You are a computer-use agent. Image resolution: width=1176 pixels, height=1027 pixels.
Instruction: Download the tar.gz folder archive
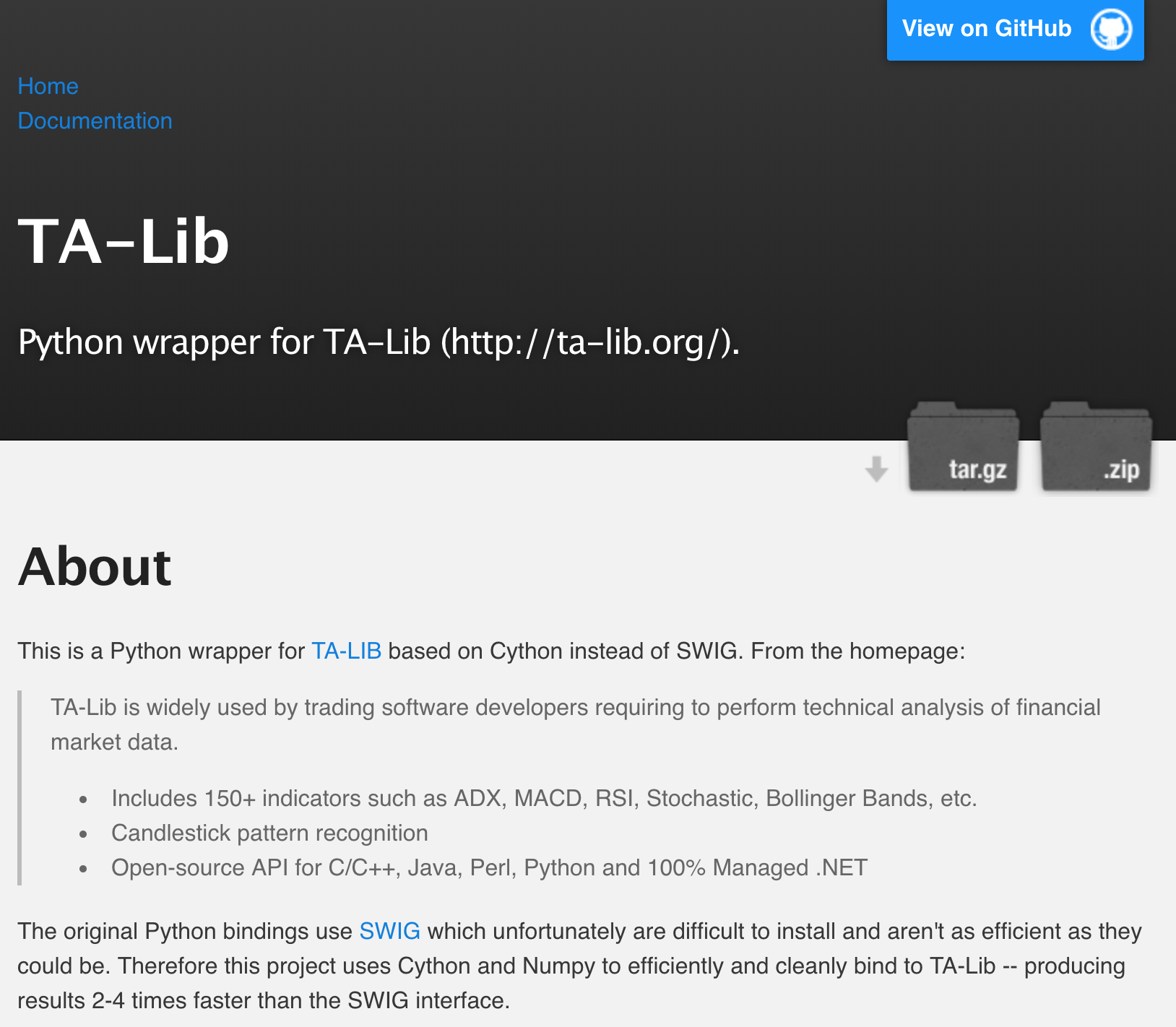(x=963, y=449)
